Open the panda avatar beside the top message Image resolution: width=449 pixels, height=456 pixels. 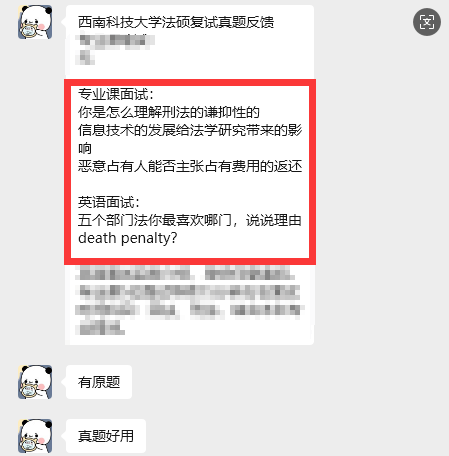[x=35, y=22]
